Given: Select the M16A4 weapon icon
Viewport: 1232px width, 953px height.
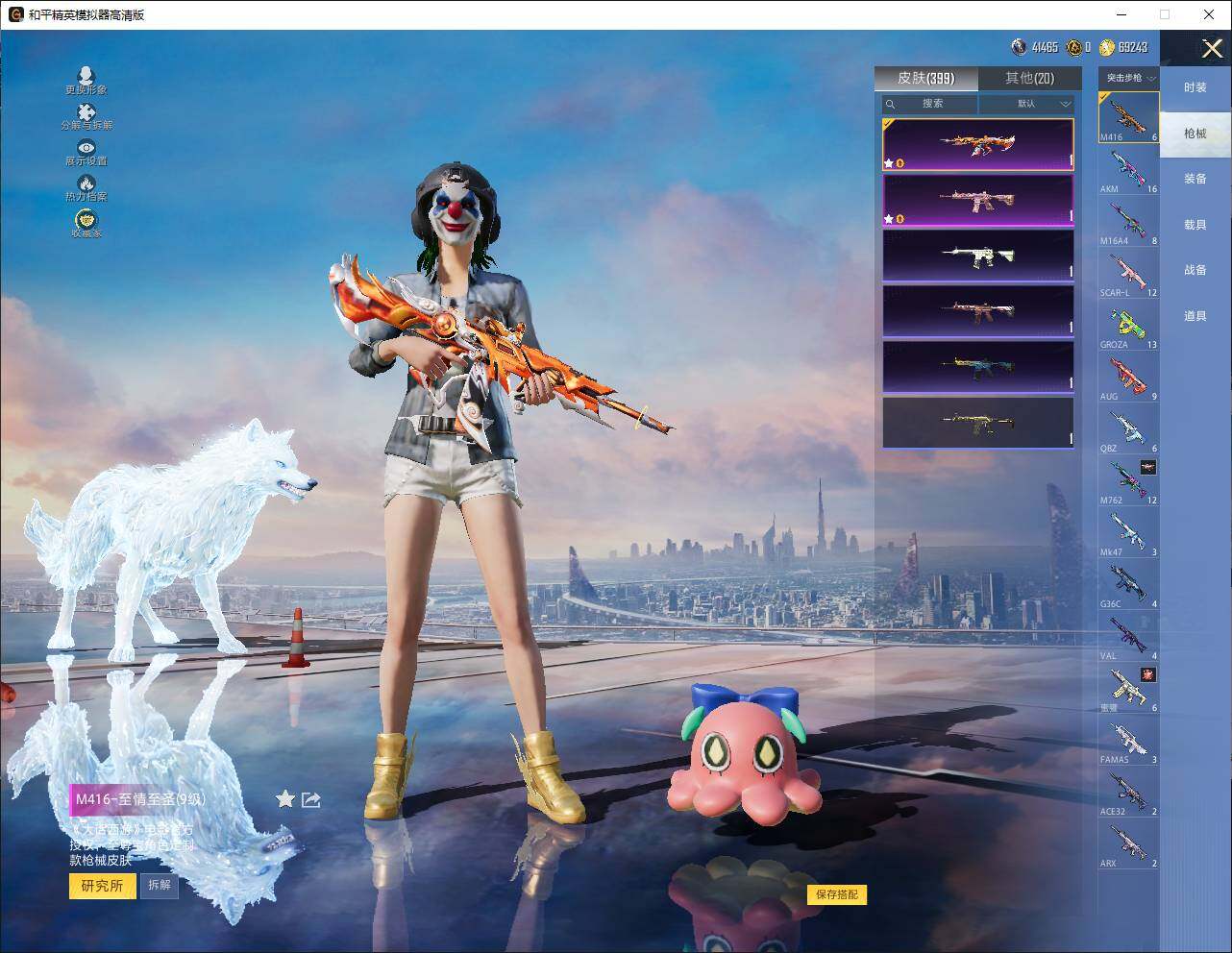Looking at the screenshot, I should point(1129,221).
